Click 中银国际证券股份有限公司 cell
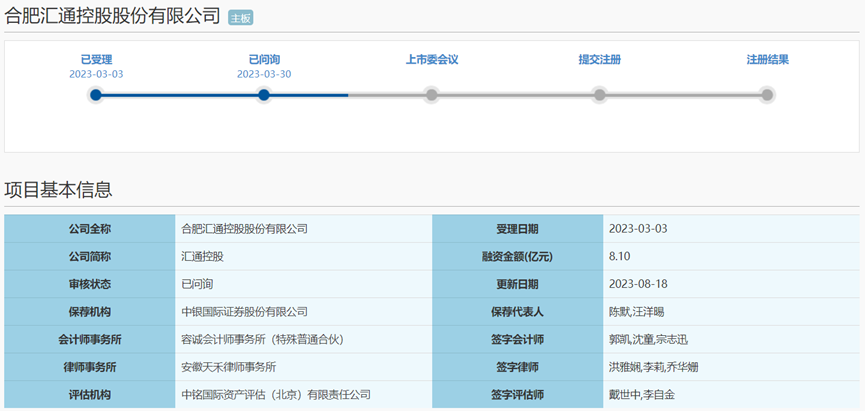The width and height of the screenshot is (865, 411). coord(303,312)
